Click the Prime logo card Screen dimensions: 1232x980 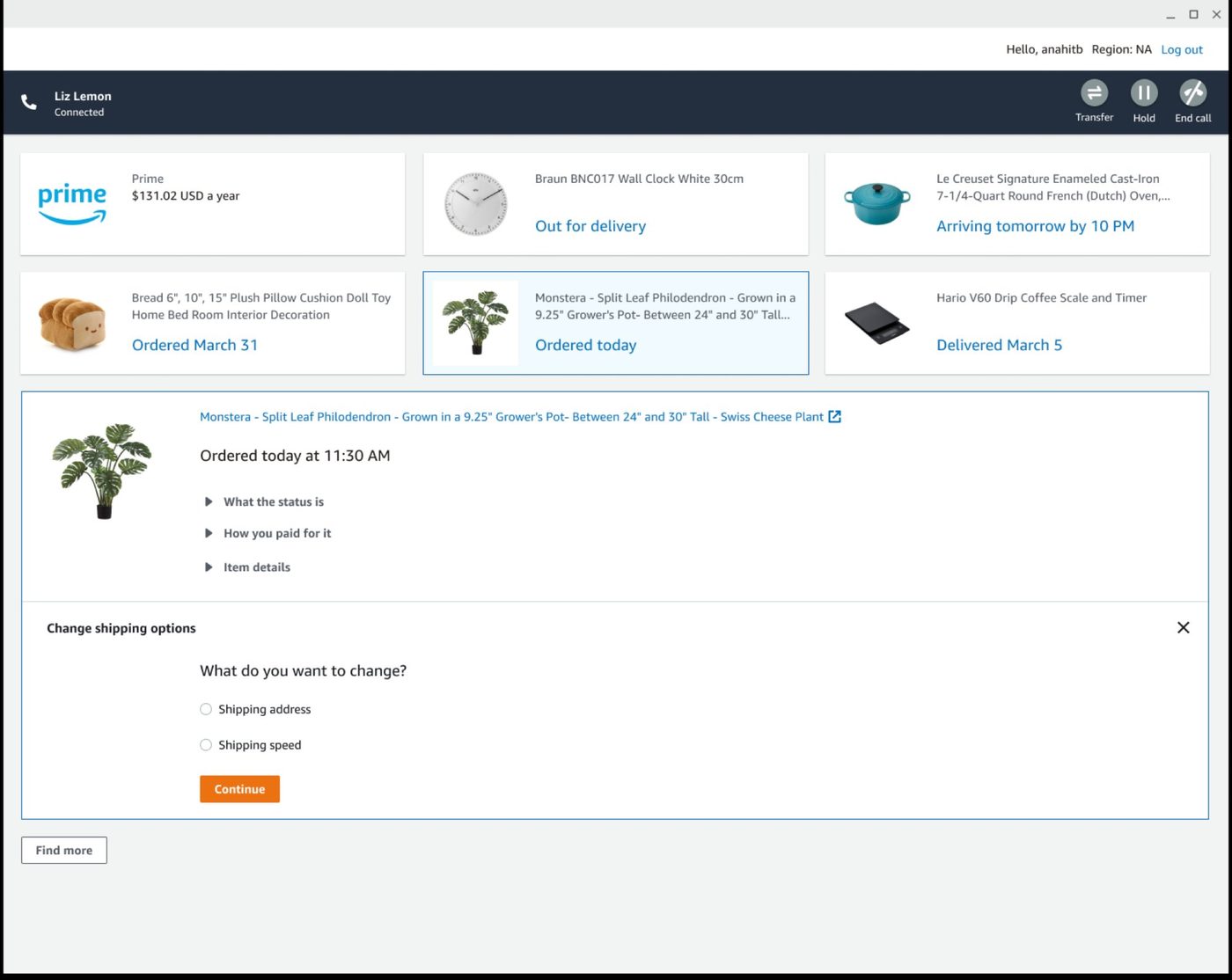(x=72, y=204)
